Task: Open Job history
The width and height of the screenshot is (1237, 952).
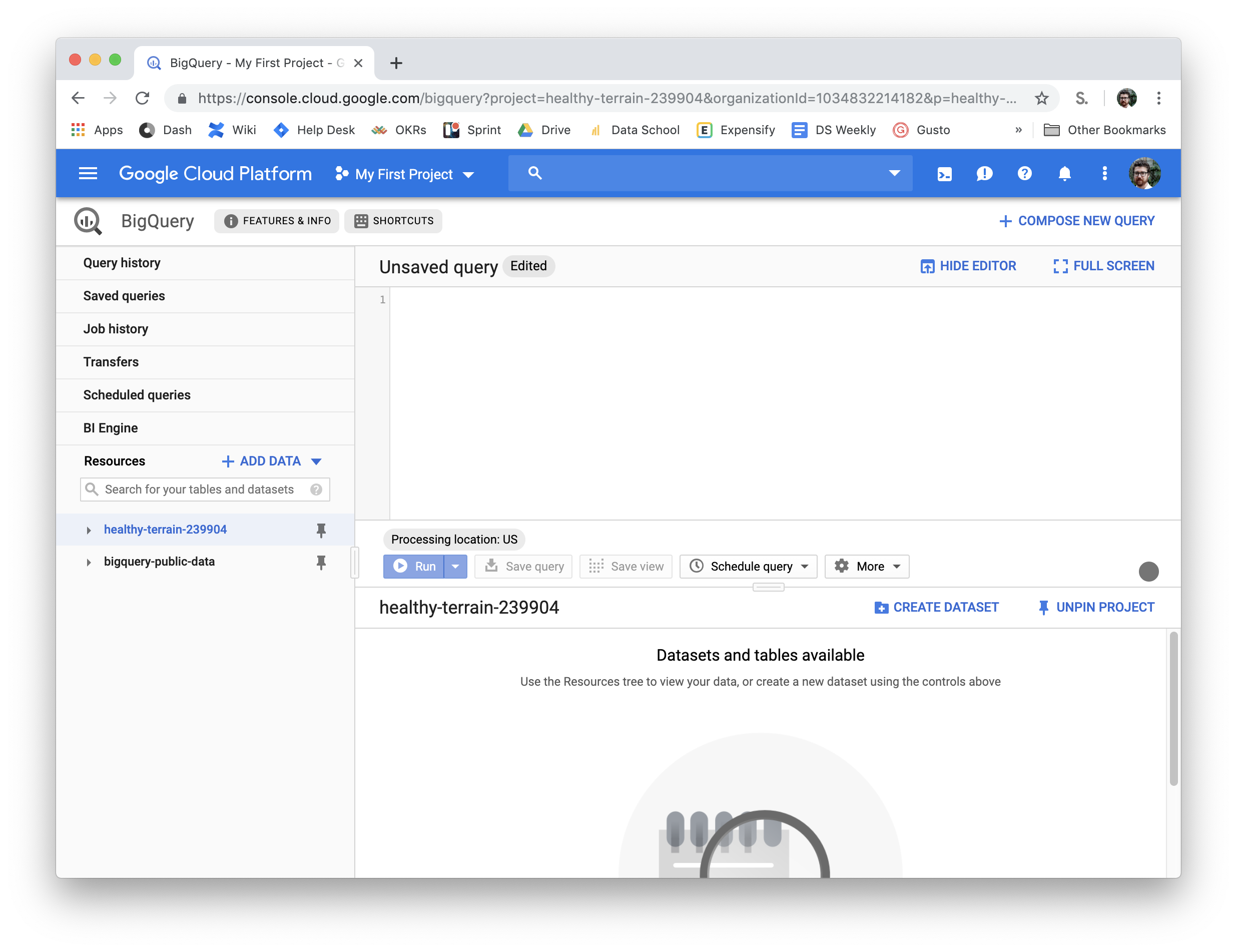Action: (206, 329)
